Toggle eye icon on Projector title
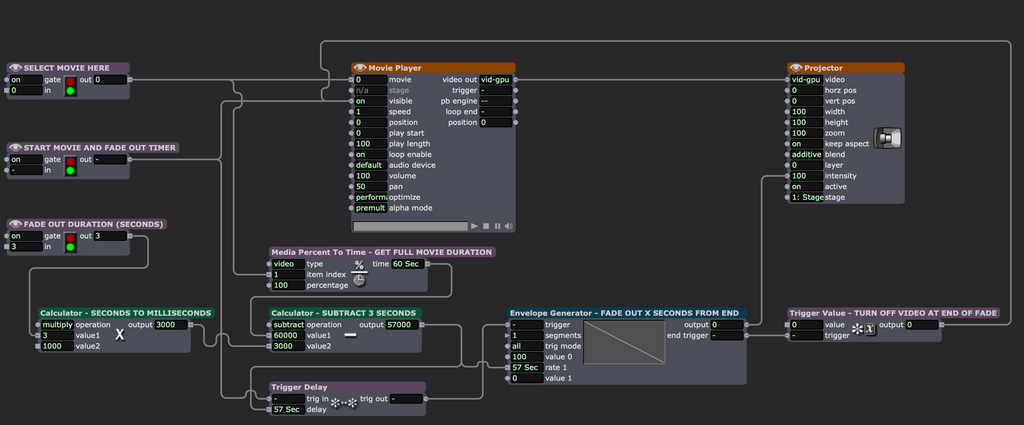 point(796,68)
